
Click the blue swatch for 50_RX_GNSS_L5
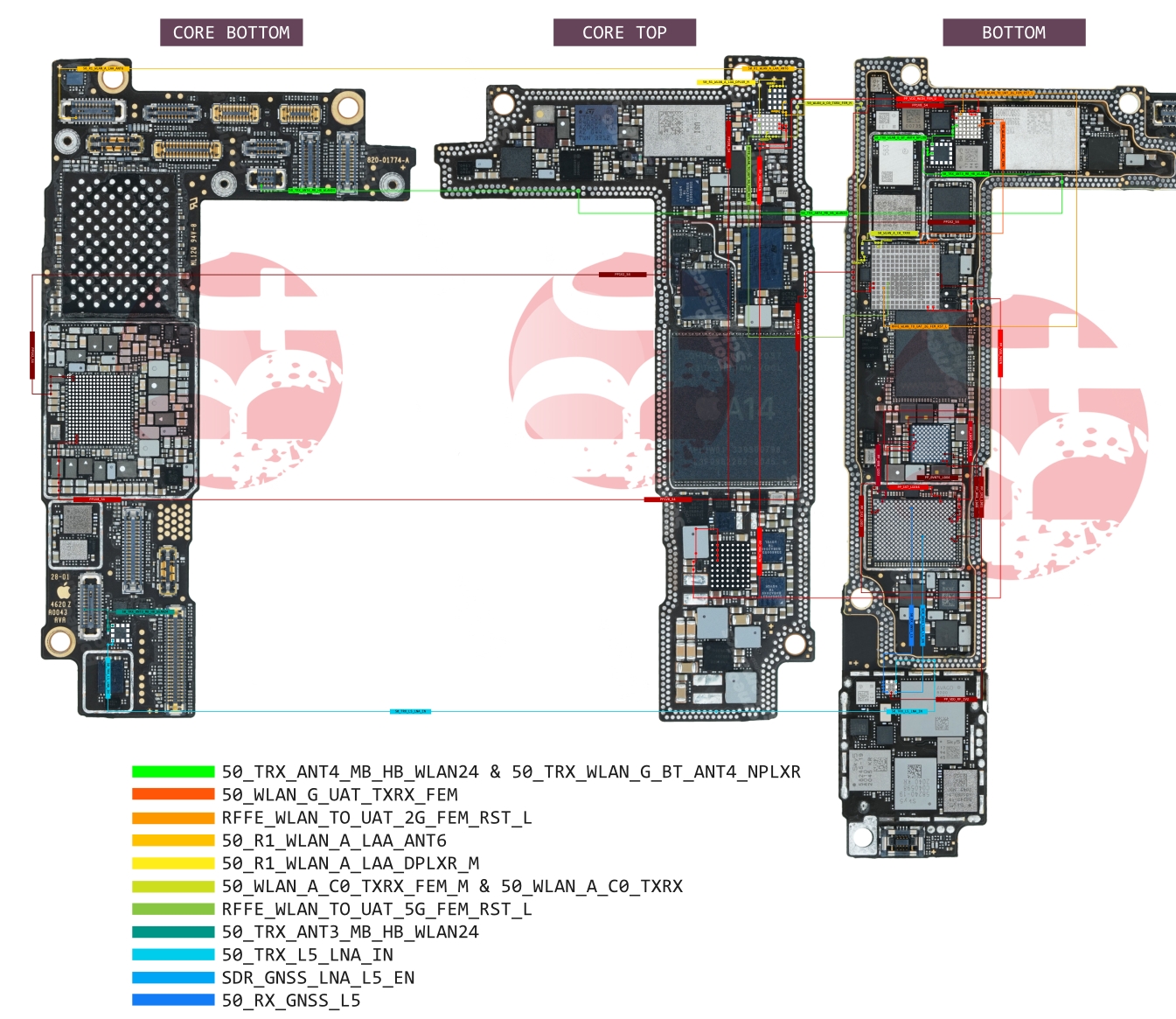tap(173, 1000)
